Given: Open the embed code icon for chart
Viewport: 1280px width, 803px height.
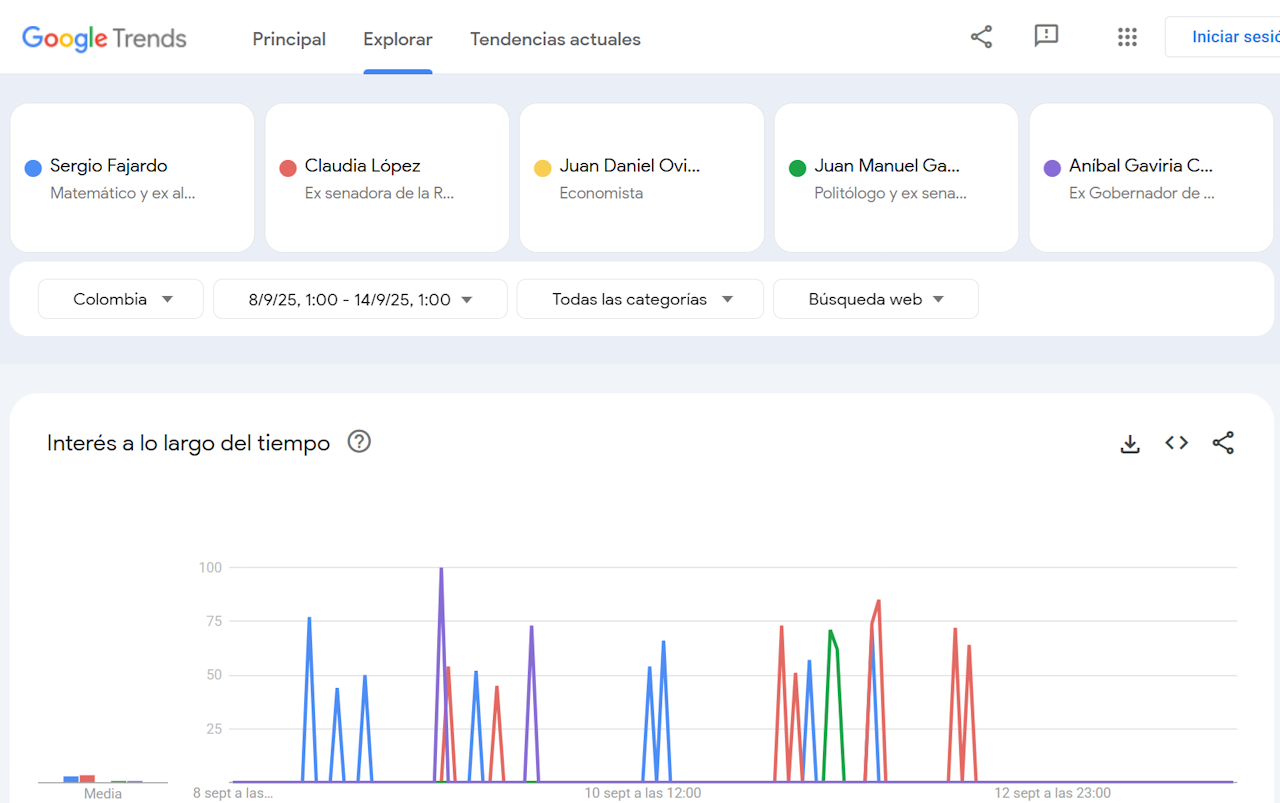Looking at the screenshot, I should coord(1176,443).
